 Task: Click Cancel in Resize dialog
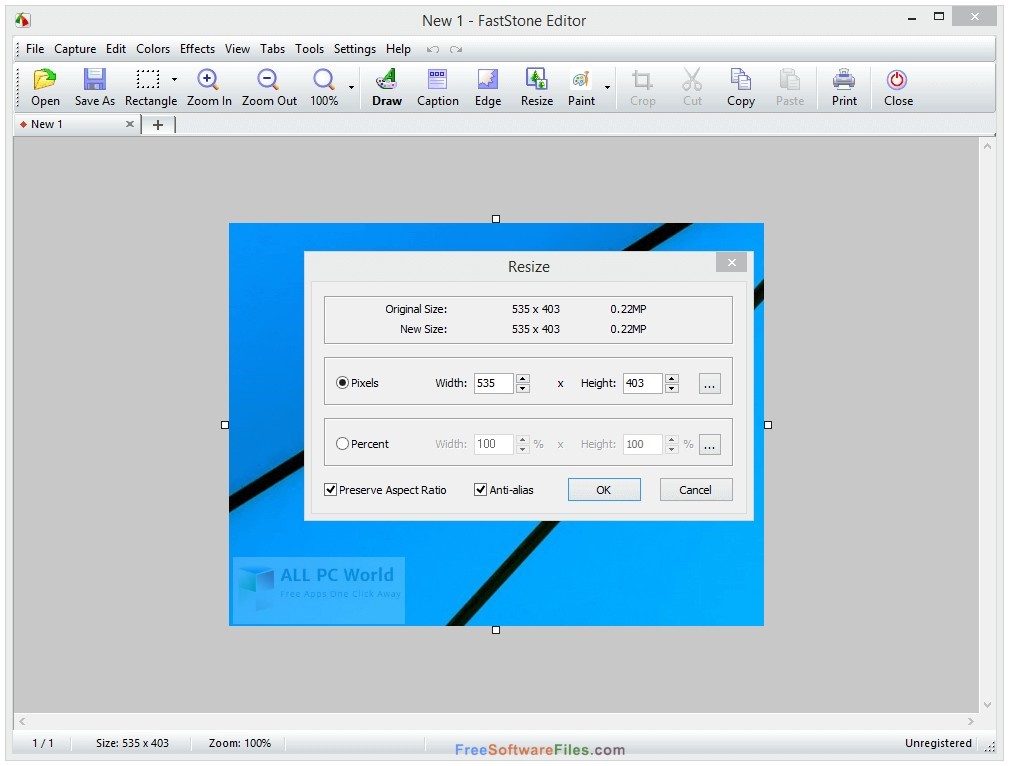click(696, 490)
